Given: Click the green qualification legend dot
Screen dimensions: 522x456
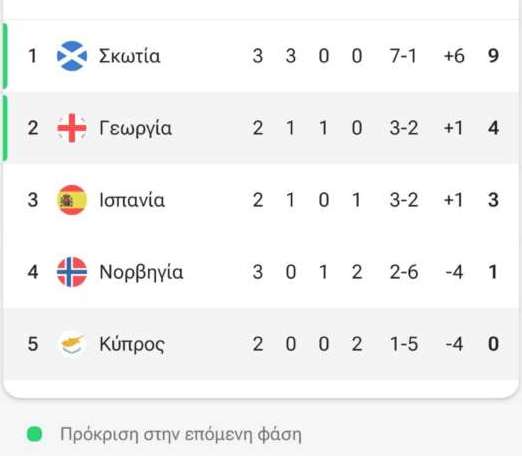Looking at the screenshot, I should pos(34,434).
